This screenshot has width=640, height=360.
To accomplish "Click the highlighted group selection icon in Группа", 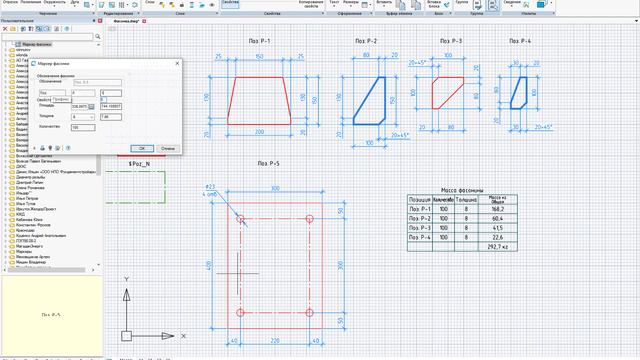I will coord(493,5).
